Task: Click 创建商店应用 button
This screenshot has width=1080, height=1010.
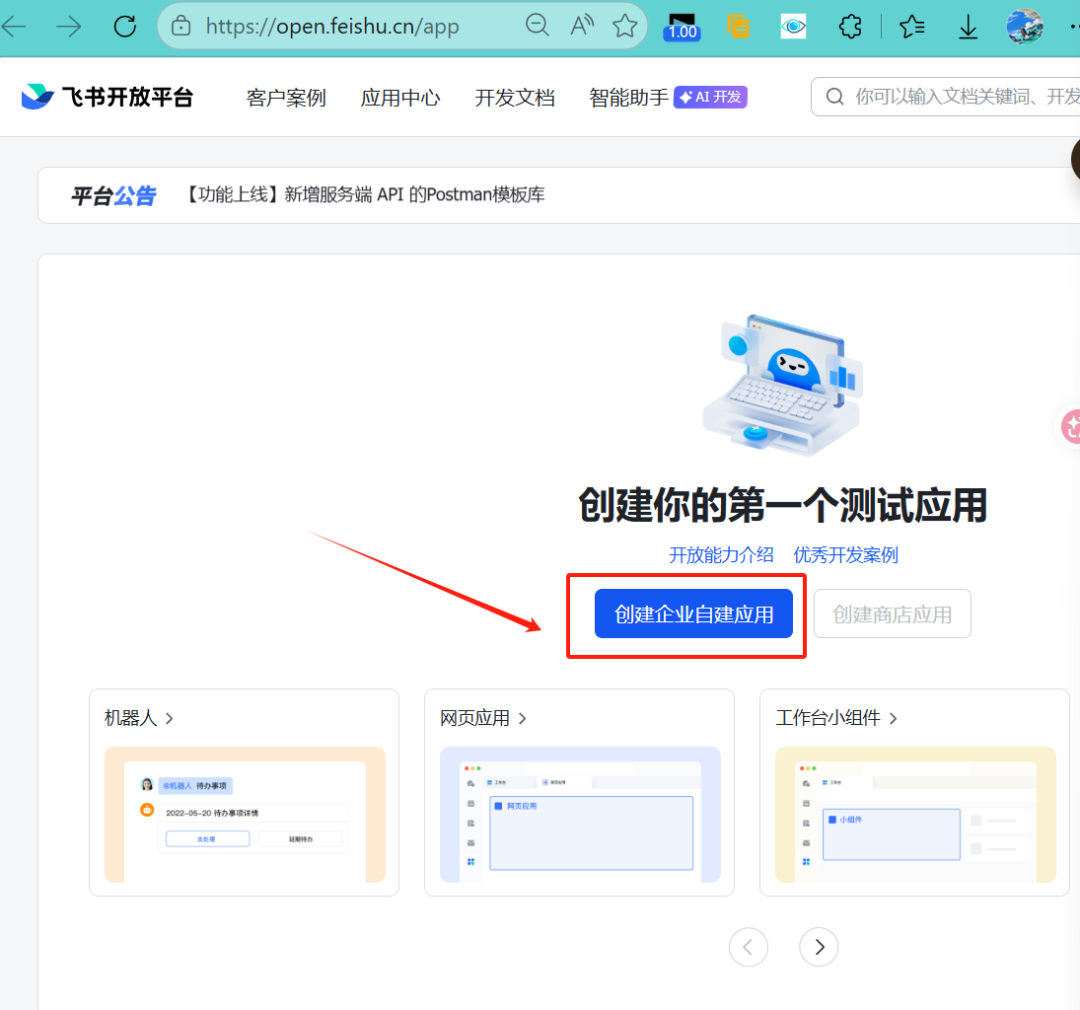Action: click(892, 613)
